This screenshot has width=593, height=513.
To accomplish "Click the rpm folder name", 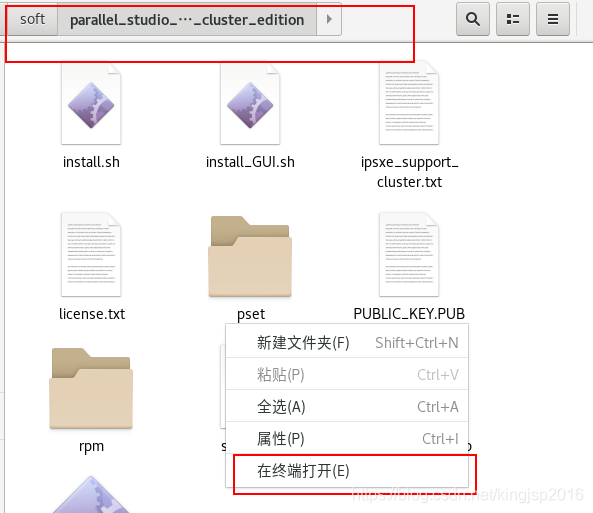I will click(x=91, y=446).
